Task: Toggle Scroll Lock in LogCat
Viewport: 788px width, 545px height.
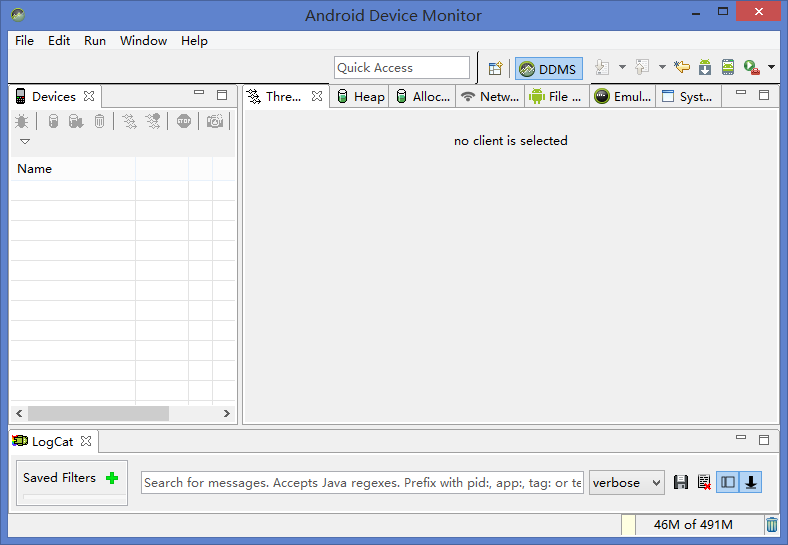Action: point(751,482)
